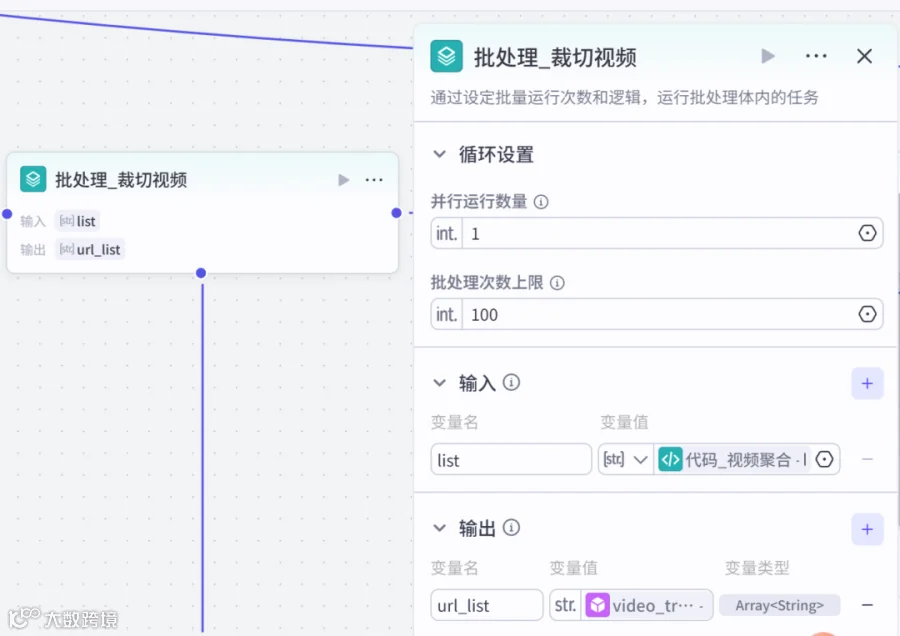Run the batch node from panel header
This screenshot has width=900, height=636.
(768, 56)
